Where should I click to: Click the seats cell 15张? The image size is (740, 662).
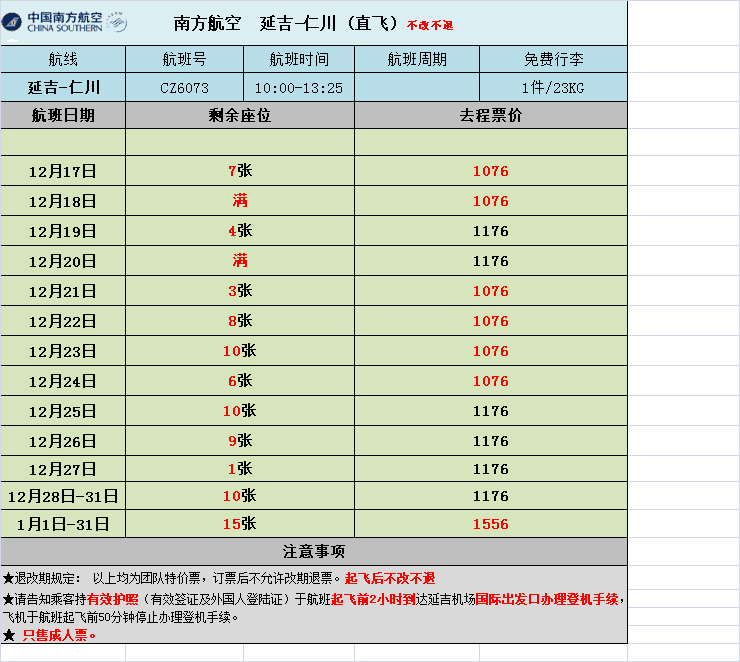(x=240, y=524)
